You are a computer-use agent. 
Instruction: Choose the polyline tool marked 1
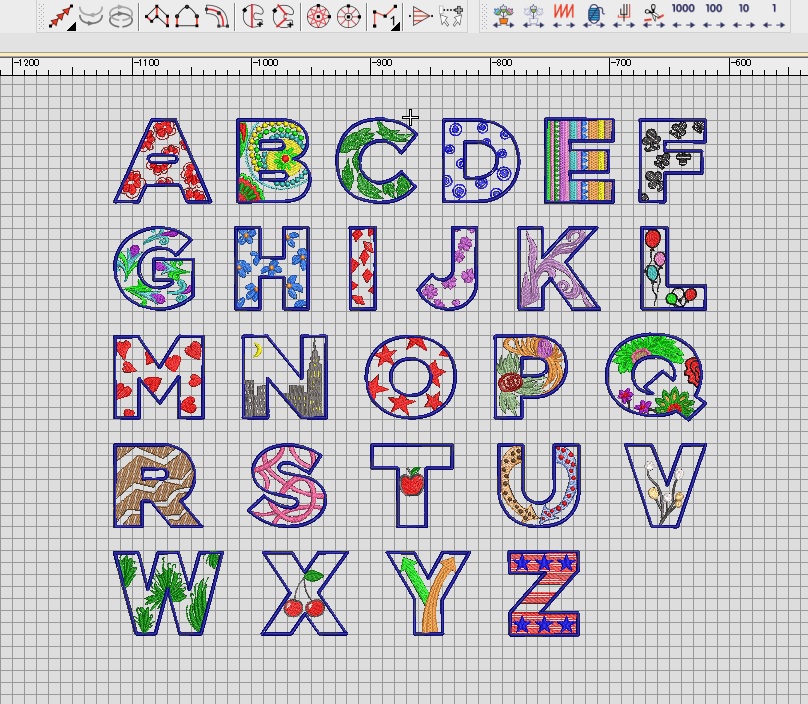click(385, 16)
